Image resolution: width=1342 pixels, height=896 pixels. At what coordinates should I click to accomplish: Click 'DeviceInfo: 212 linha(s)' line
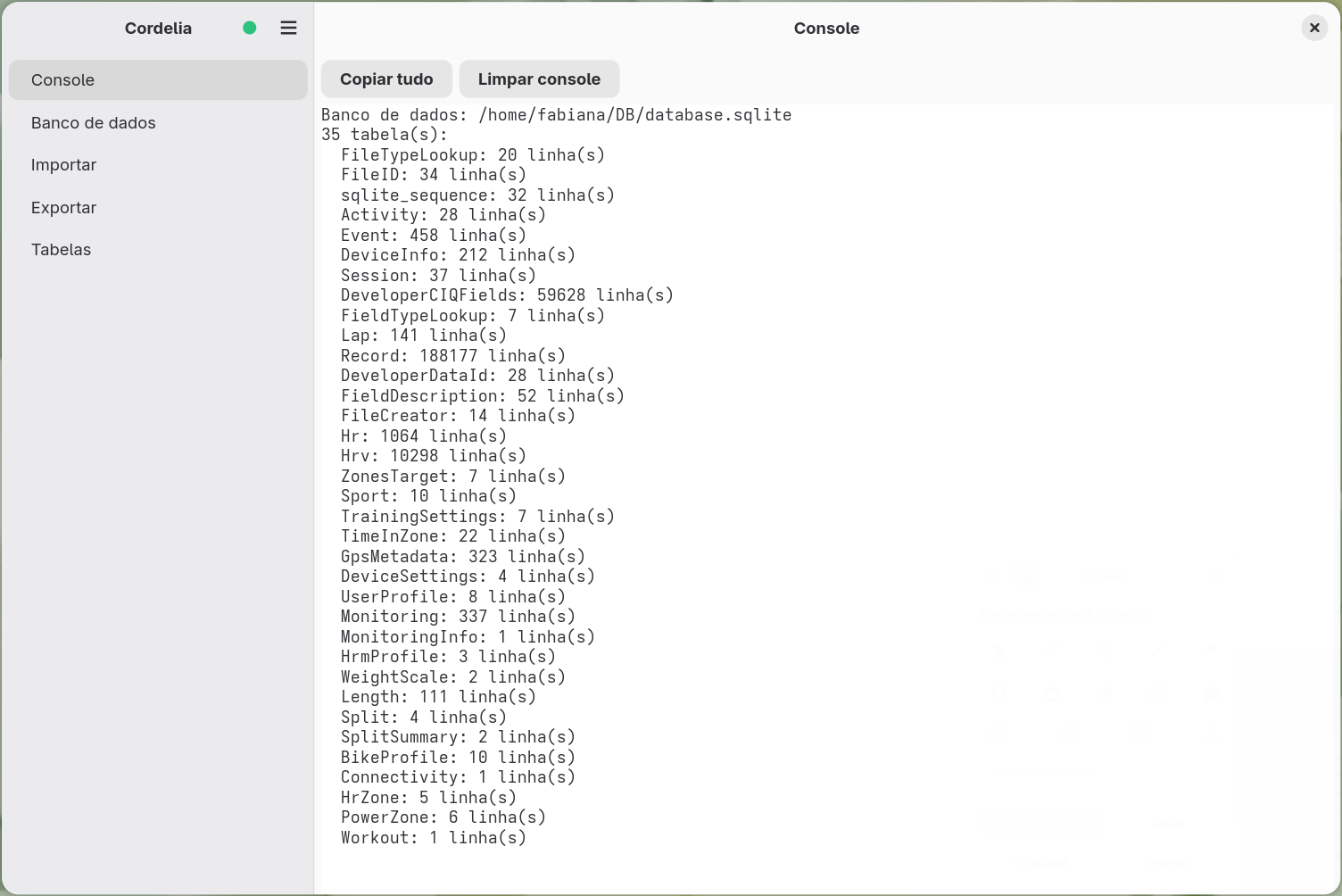pyautogui.click(x=458, y=255)
